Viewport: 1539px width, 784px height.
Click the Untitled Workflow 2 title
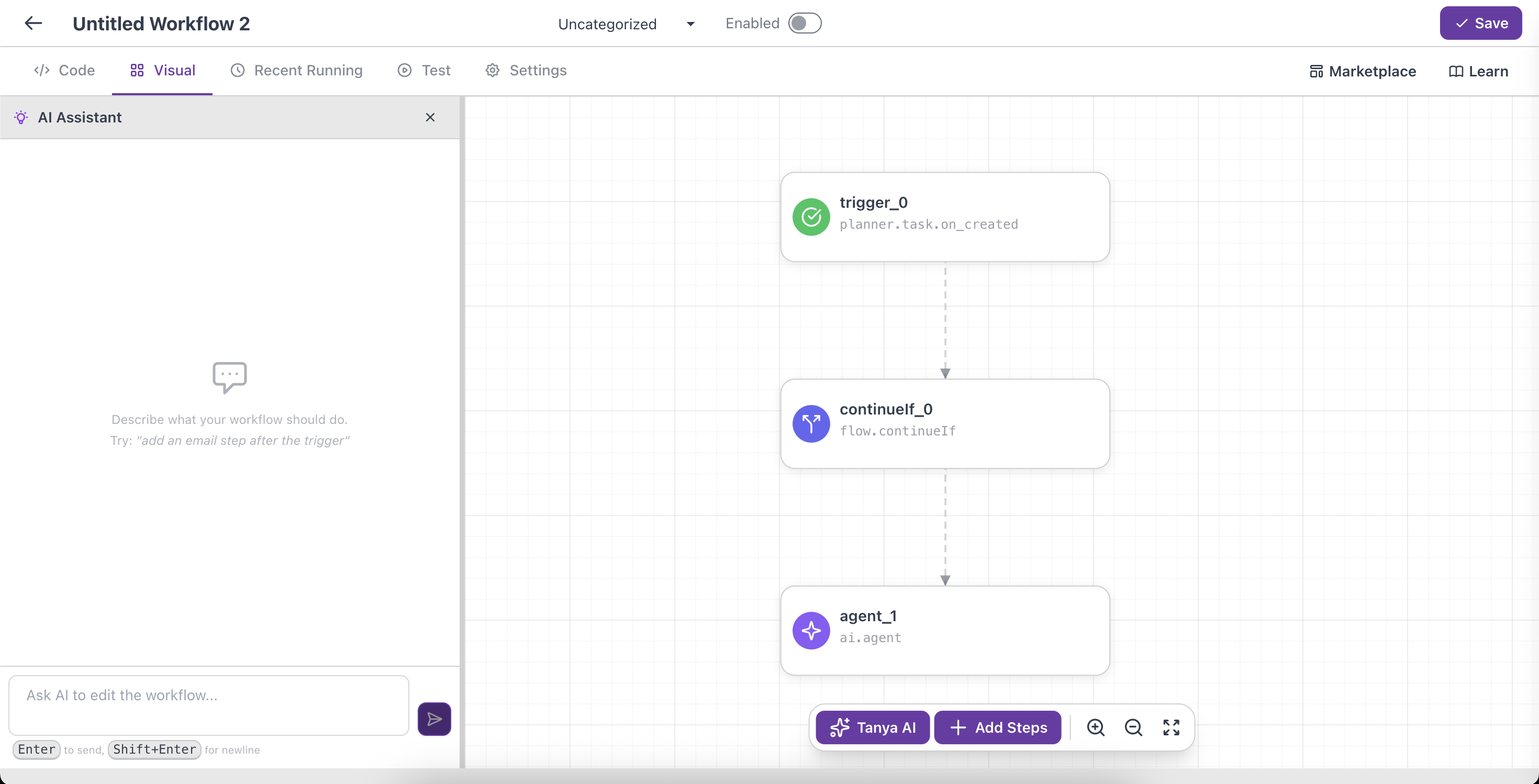pyautogui.click(x=161, y=24)
